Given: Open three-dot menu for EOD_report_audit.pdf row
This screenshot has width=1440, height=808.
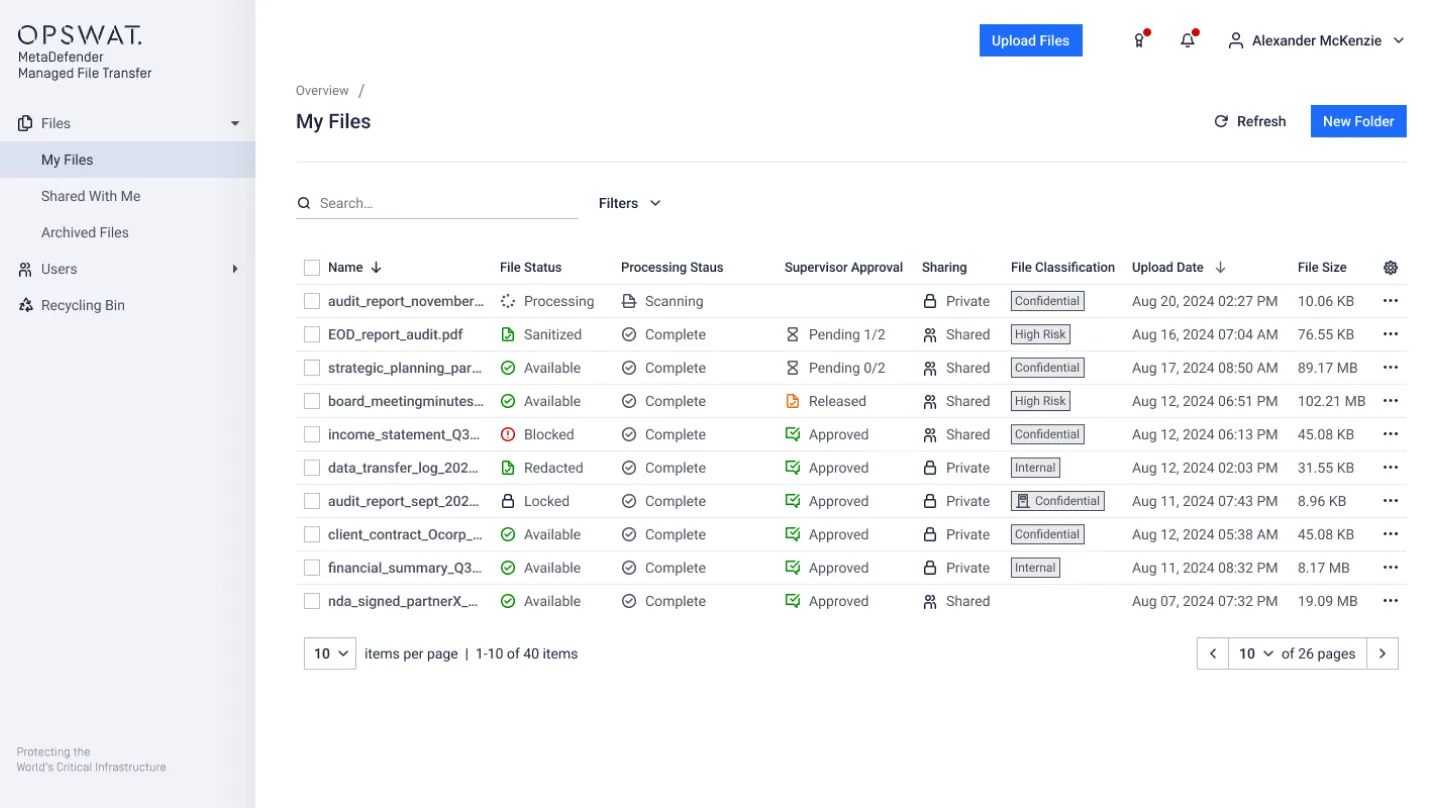Looking at the screenshot, I should [1390, 335].
